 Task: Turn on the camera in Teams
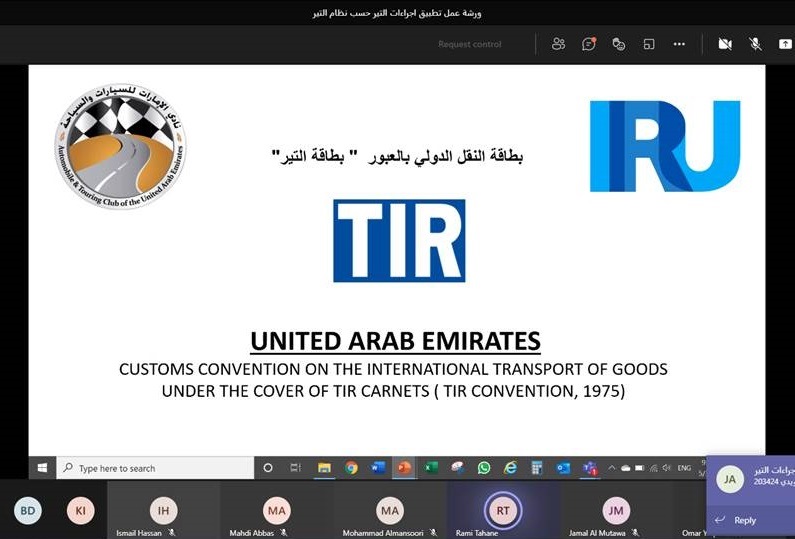click(725, 44)
